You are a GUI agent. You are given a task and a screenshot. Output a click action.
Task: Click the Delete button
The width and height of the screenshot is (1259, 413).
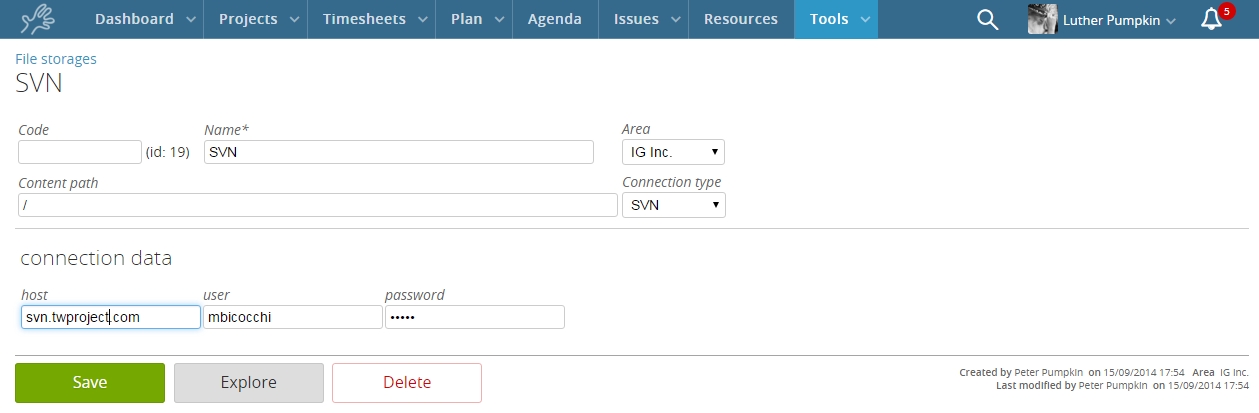click(x=407, y=382)
